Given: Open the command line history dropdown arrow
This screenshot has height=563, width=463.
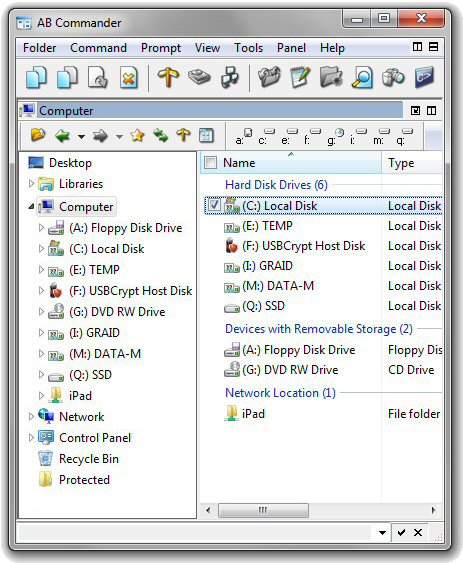Looking at the screenshot, I should pos(382,532).
